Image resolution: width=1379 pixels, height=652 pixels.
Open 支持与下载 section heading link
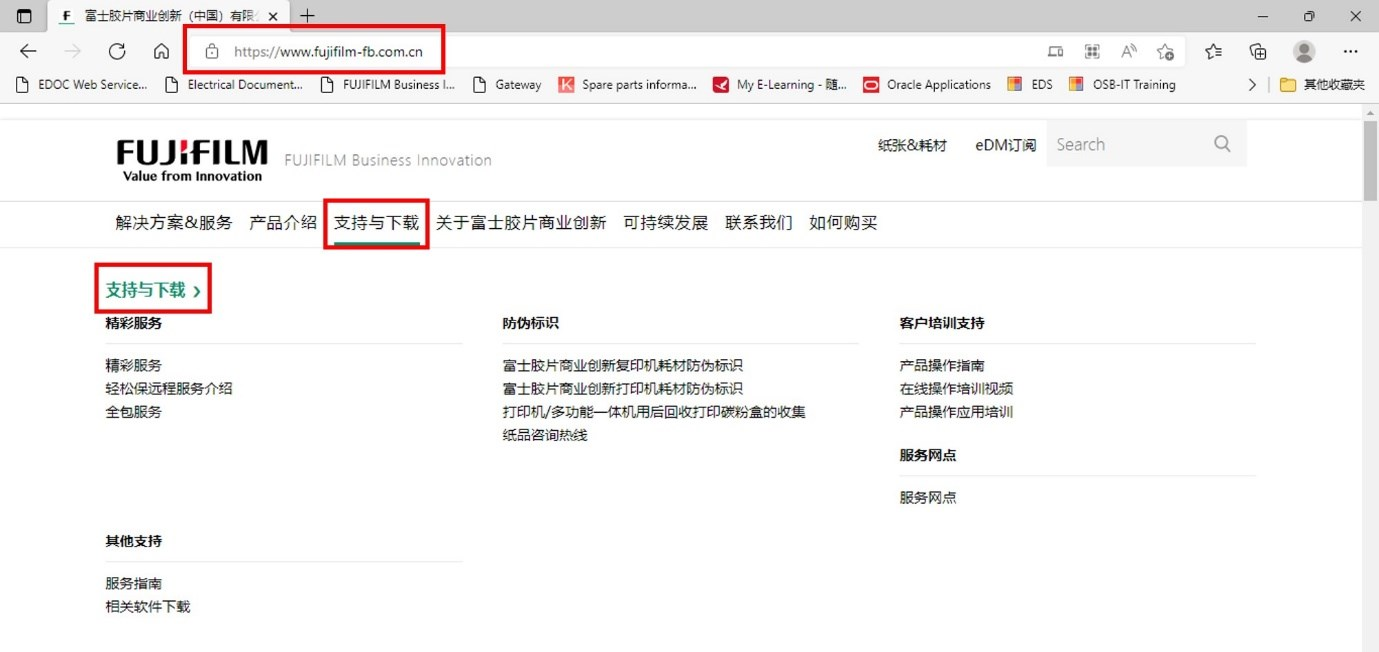[153, 290]
